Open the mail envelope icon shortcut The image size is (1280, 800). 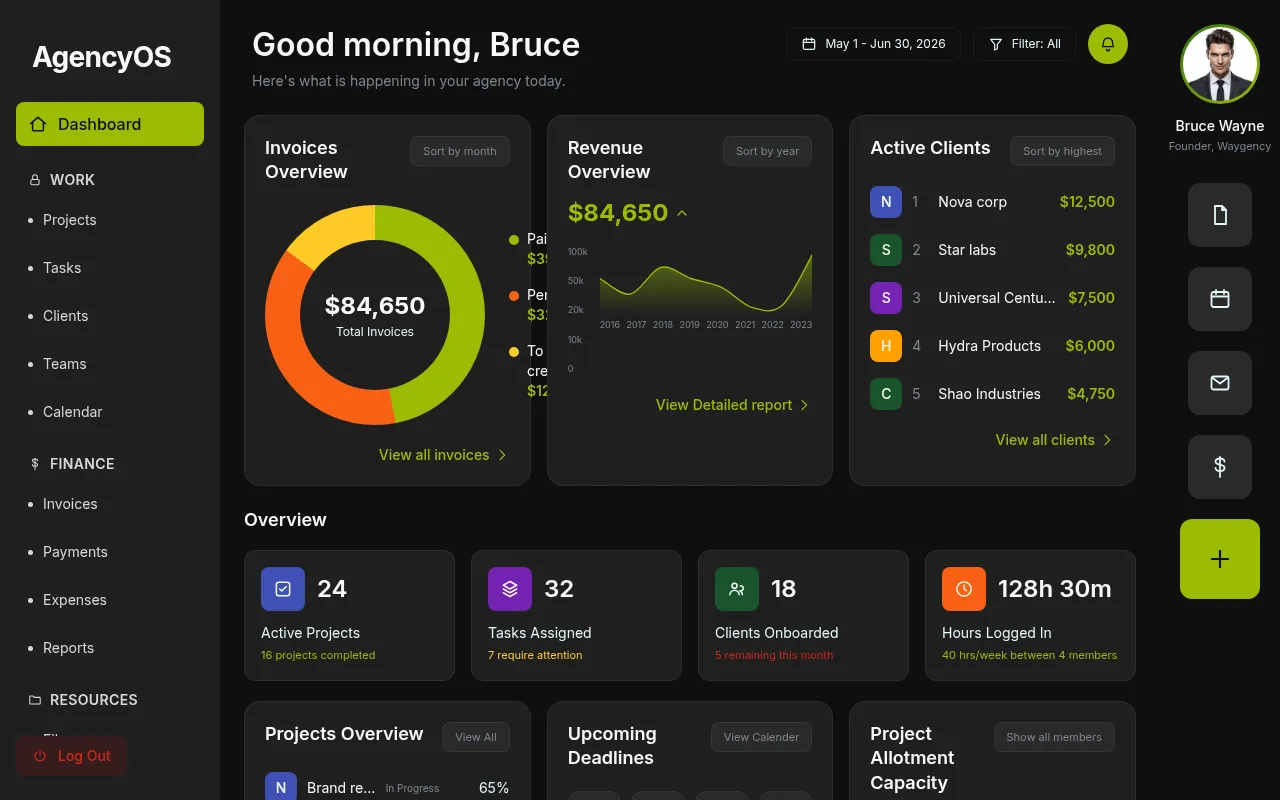(1220, 383)
